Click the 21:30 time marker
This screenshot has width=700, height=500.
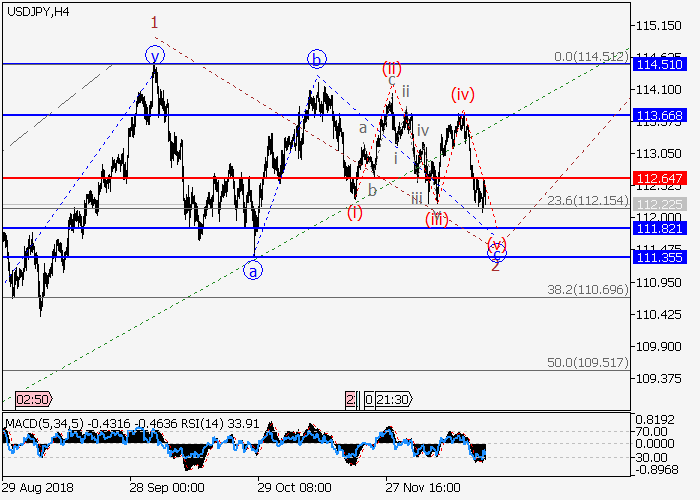(x=388, y=398)
